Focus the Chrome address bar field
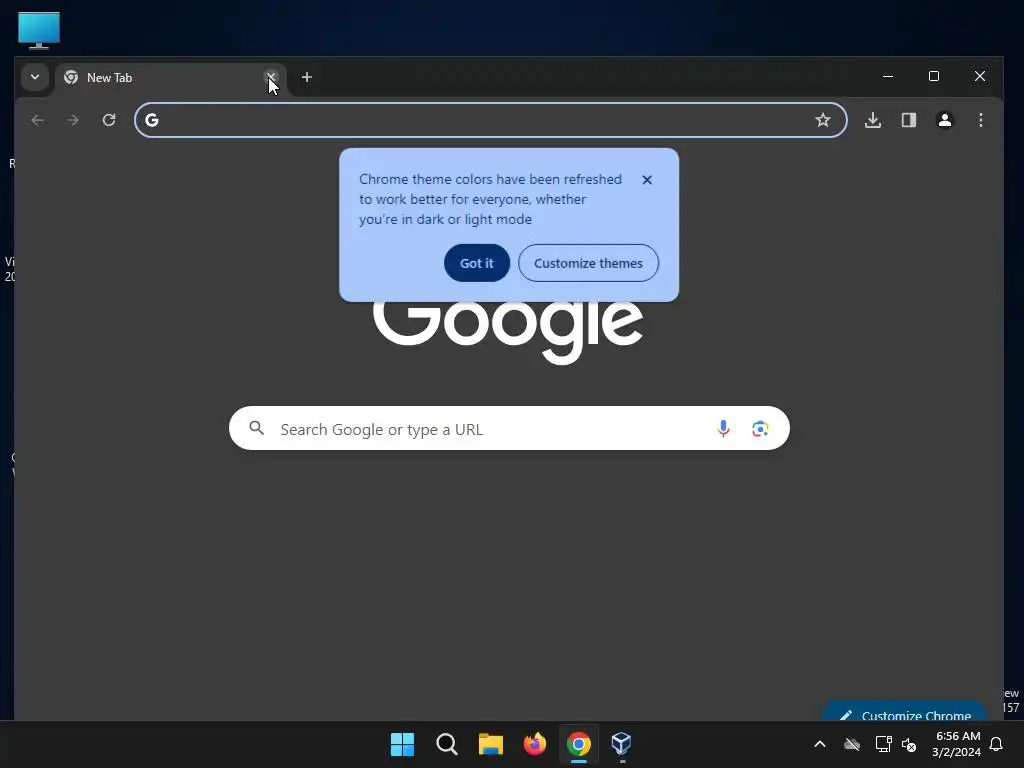1024x768 pixels. (490, 120)
